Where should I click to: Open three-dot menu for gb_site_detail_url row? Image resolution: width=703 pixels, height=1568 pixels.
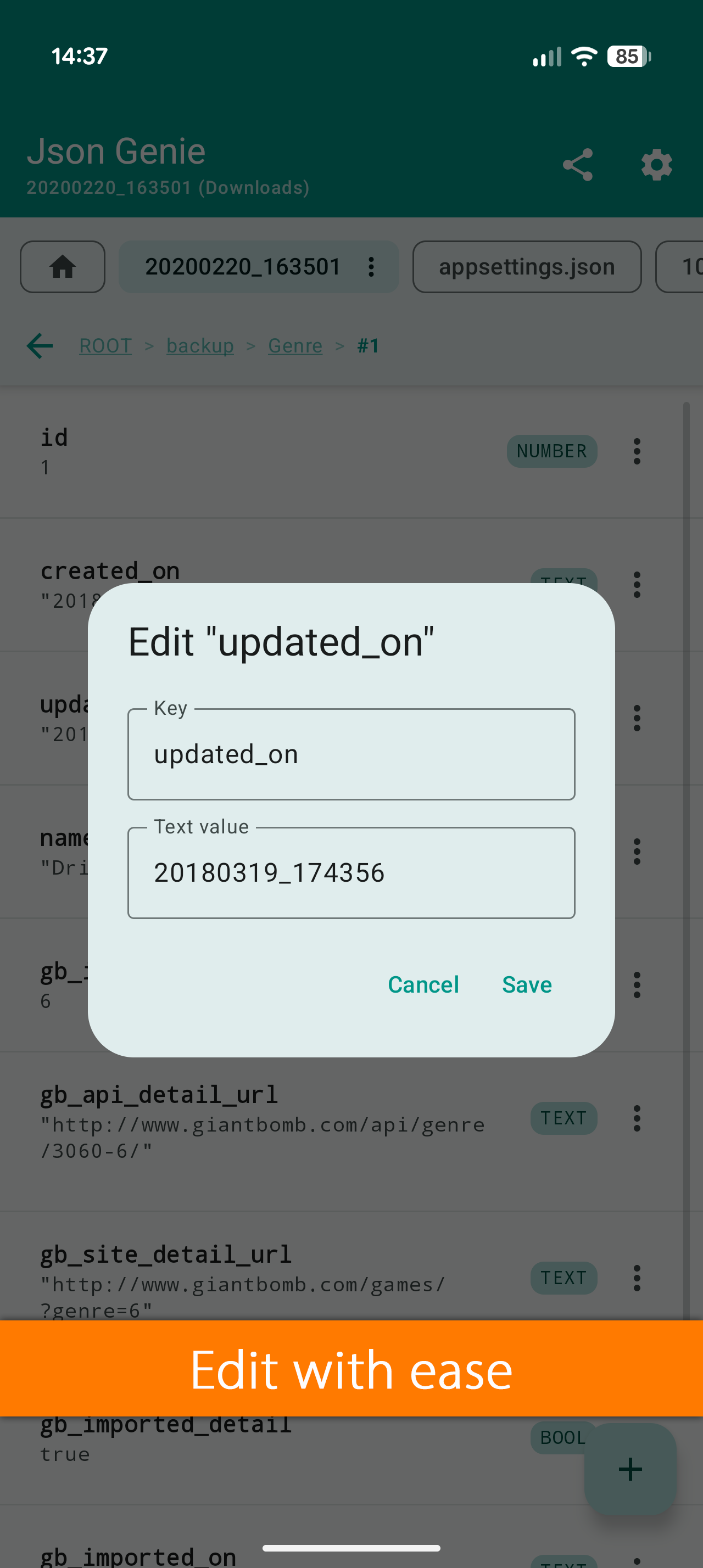[x=637, y=1278]
